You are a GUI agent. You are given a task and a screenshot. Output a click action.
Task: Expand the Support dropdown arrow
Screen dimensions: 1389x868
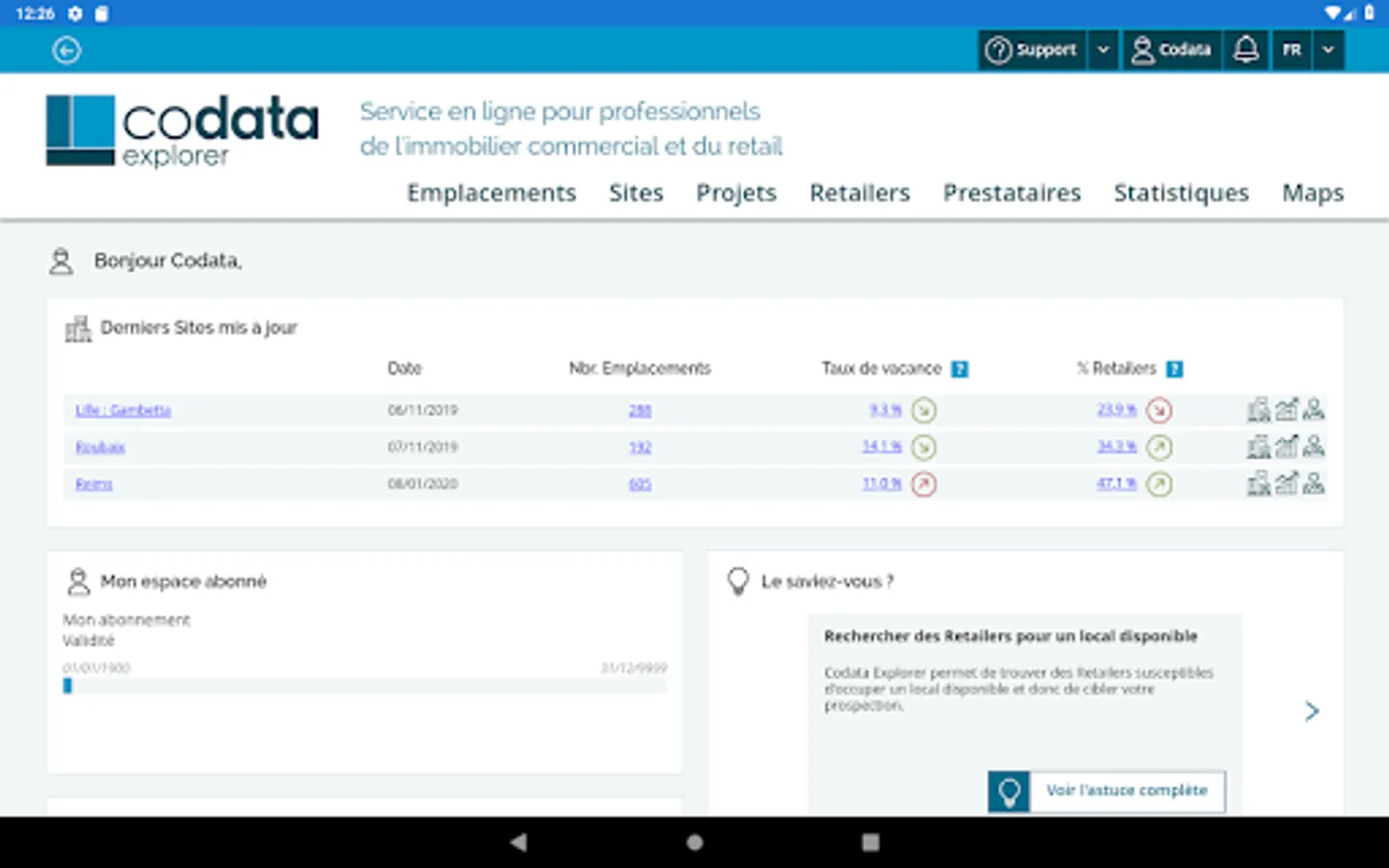[x=1103, y=49]
